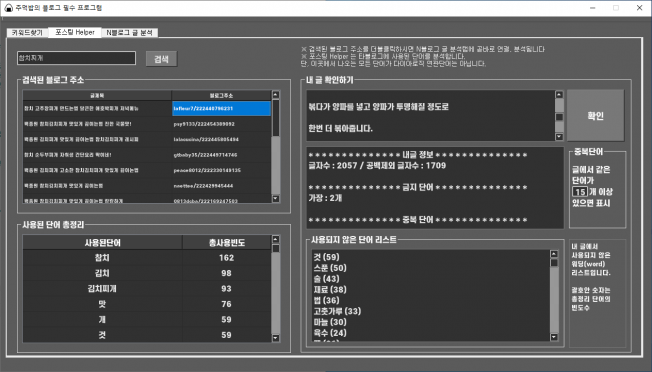The image size is (652, 372).
Task: Click the 블로그주소 column header
Action: pos(221,96)
